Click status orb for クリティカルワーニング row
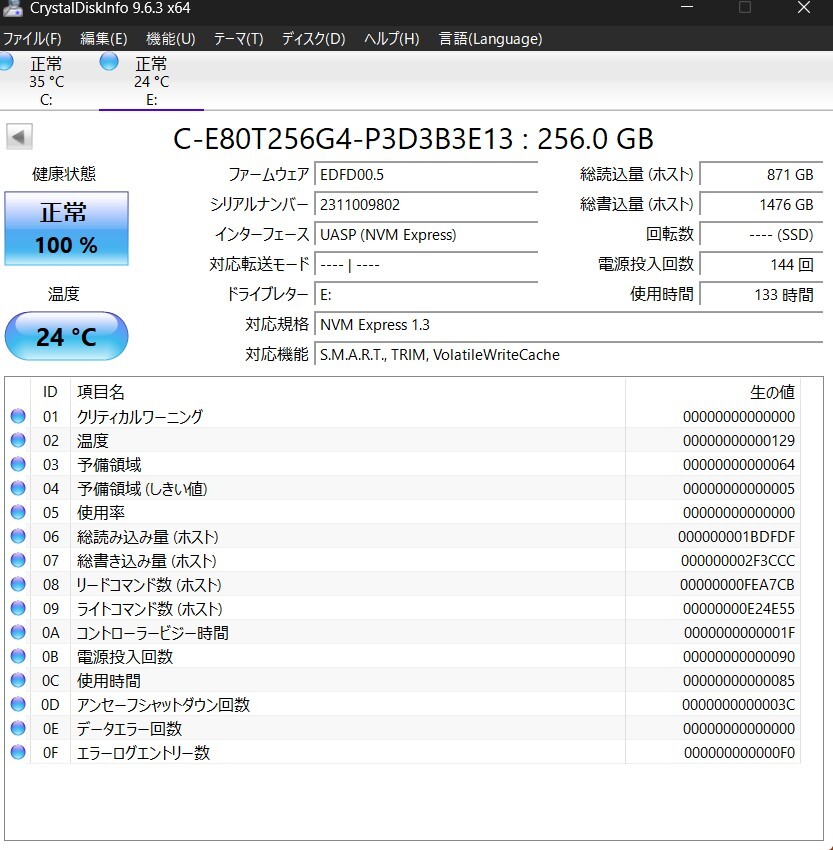The height and width of the screenshot is (850, 833). 18,417
